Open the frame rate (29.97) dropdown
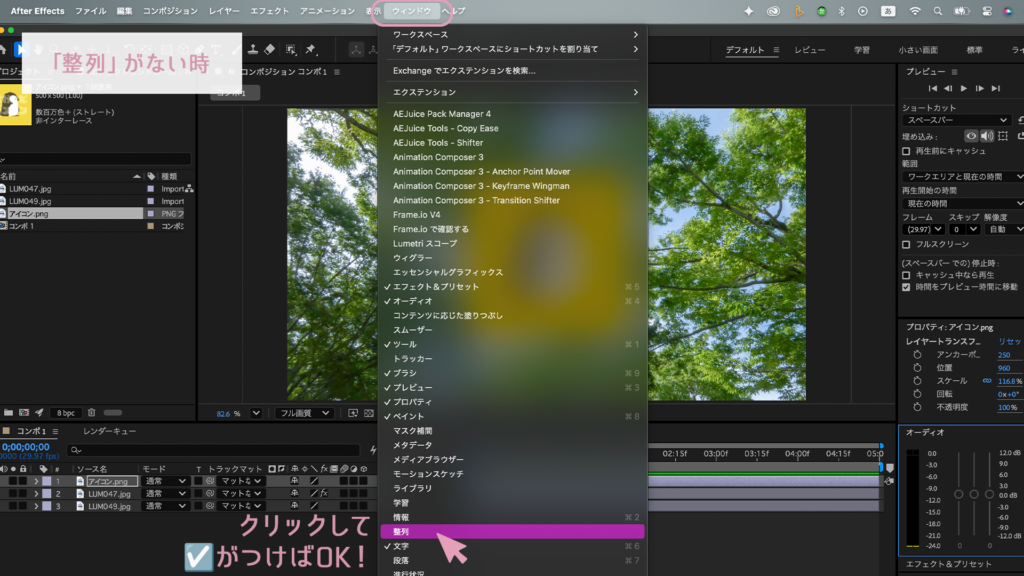The width and height of the screenshot is (1024, 576). click(923, 229)
